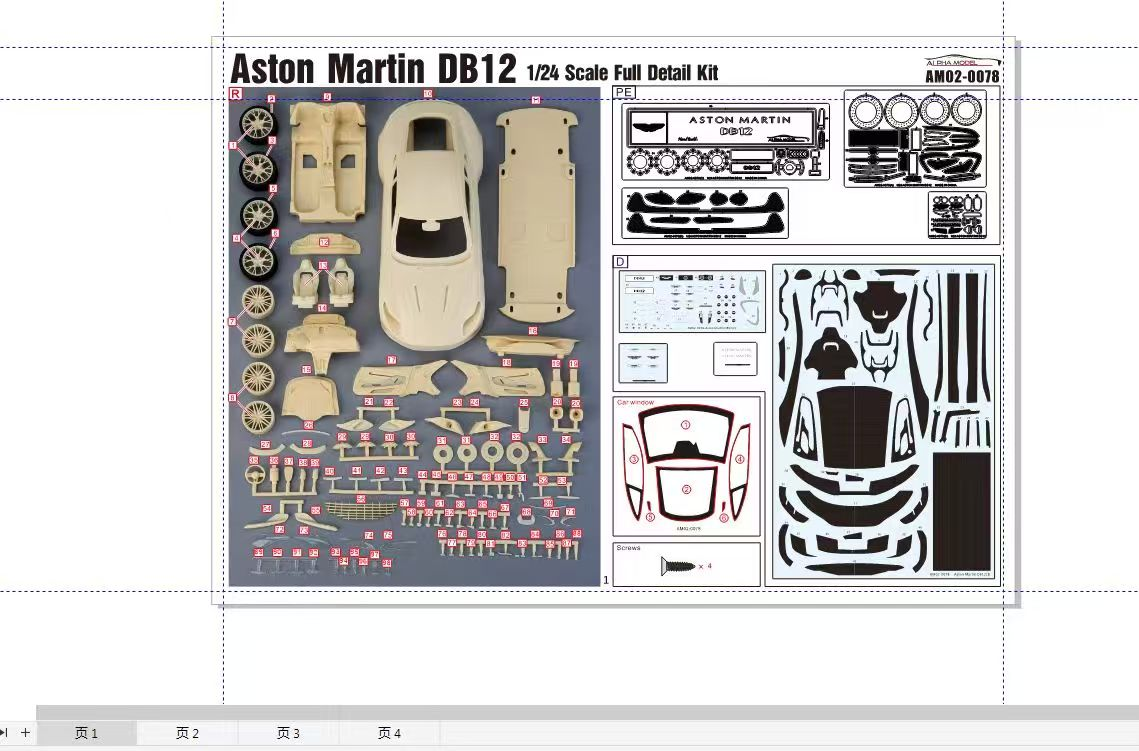Viewport: 1139px width, 751px height.
Task: Click the carbon fibre decal sheet drawing
Action: pyautogui.click(x=883, y=423)
